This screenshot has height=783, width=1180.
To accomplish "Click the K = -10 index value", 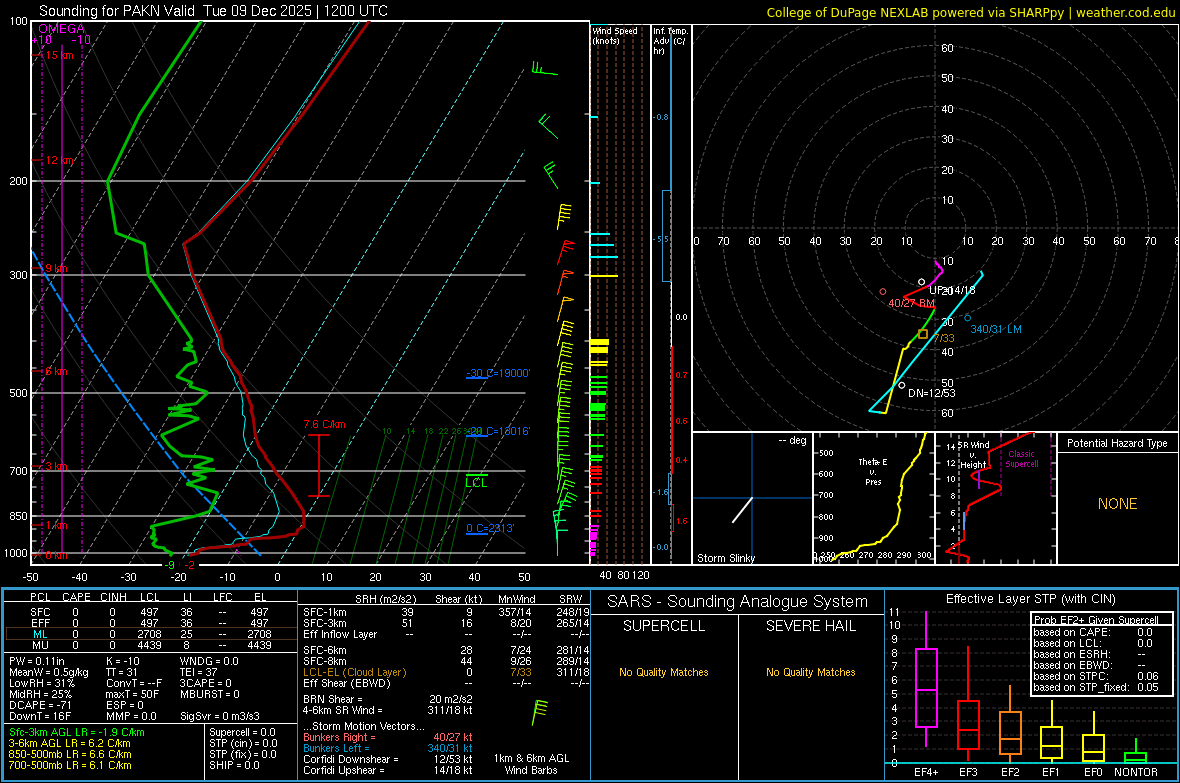I will coord(123,661).
